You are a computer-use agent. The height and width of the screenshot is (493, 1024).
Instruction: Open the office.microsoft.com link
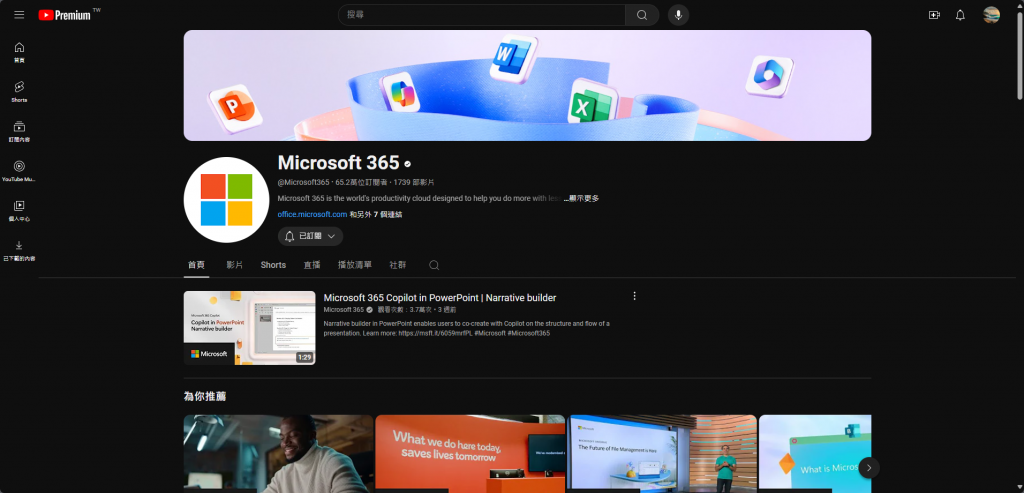point(312,214)
